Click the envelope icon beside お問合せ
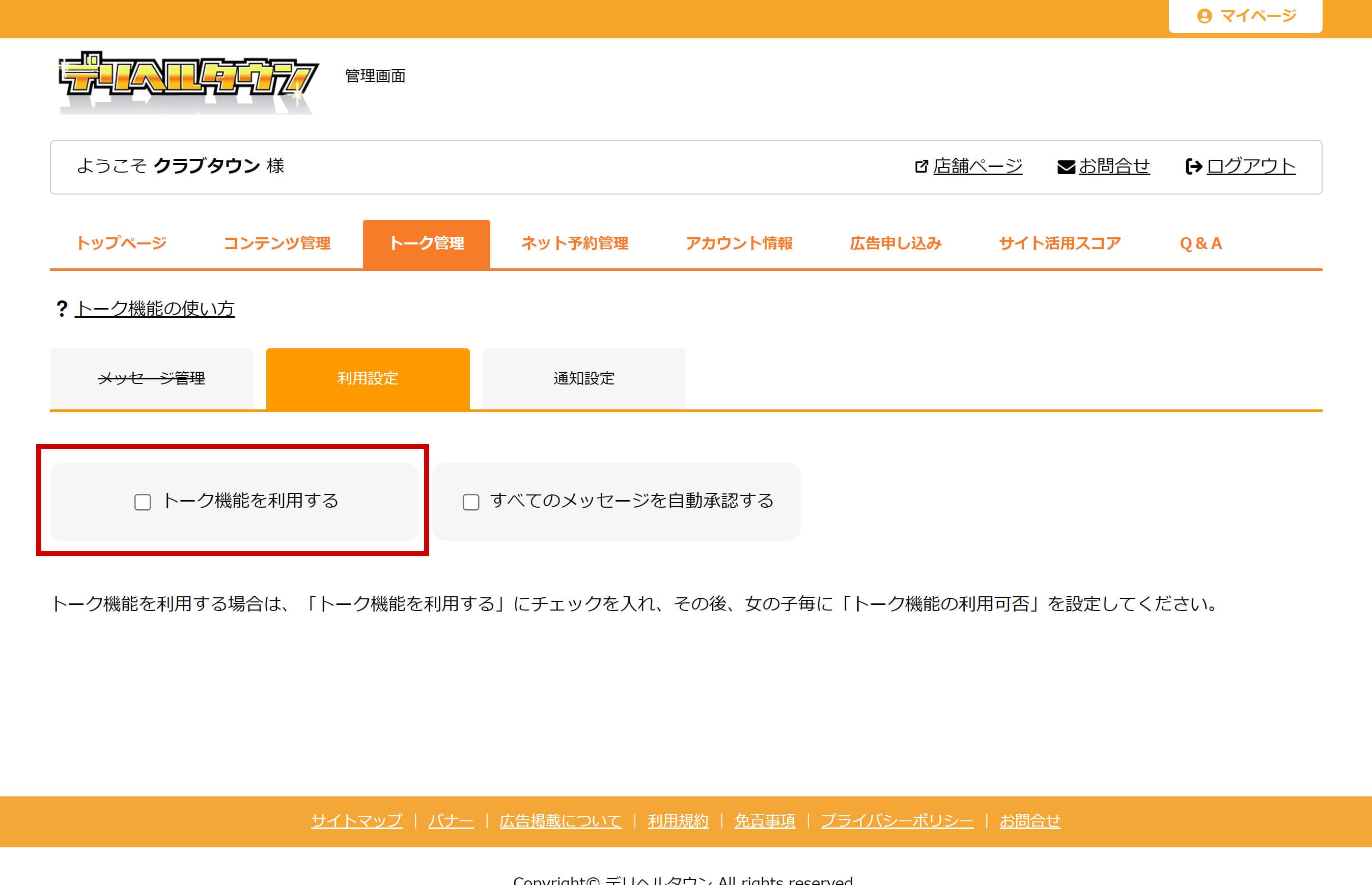The height and width of the screenshot is (885, 1372). click(x=1066, y=167)
